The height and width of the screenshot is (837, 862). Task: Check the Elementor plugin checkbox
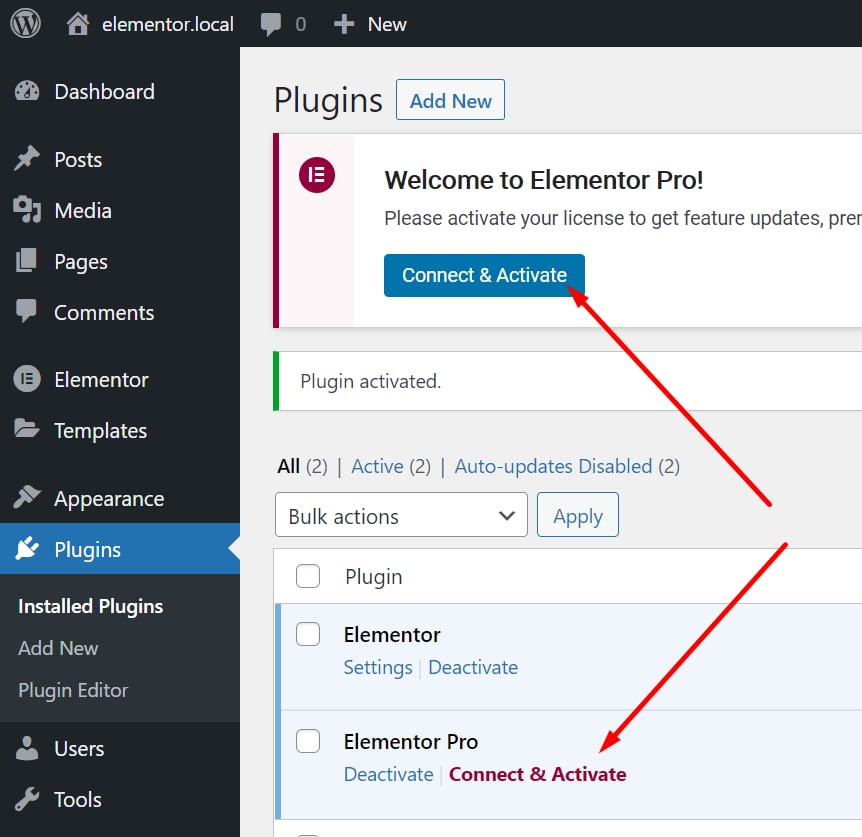[x=308, y=634]
